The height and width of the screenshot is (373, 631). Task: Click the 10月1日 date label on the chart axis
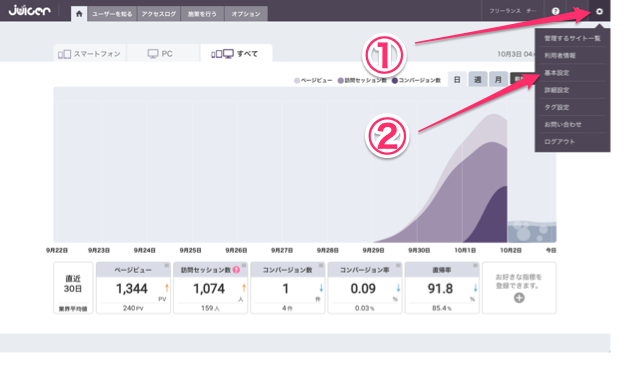(x=465, y=250)
